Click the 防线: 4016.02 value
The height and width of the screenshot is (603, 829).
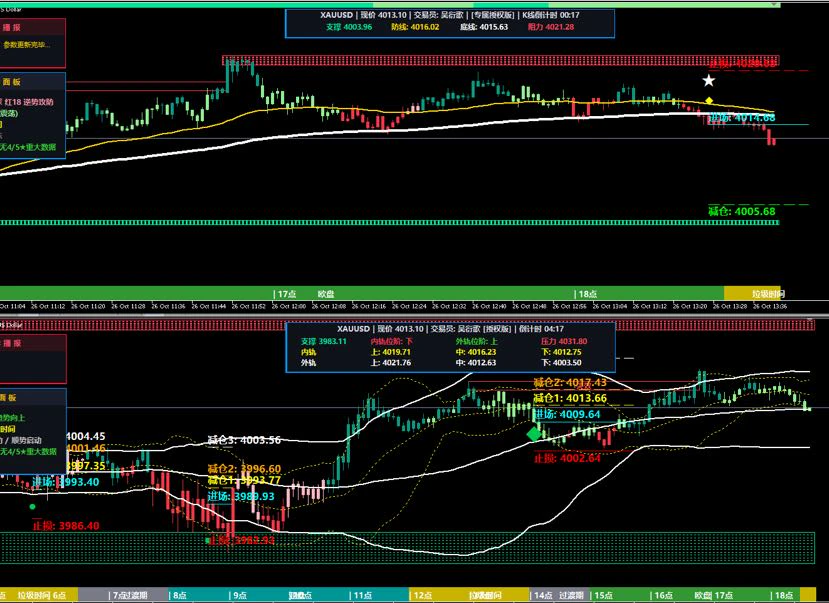(x=415, y=27)
